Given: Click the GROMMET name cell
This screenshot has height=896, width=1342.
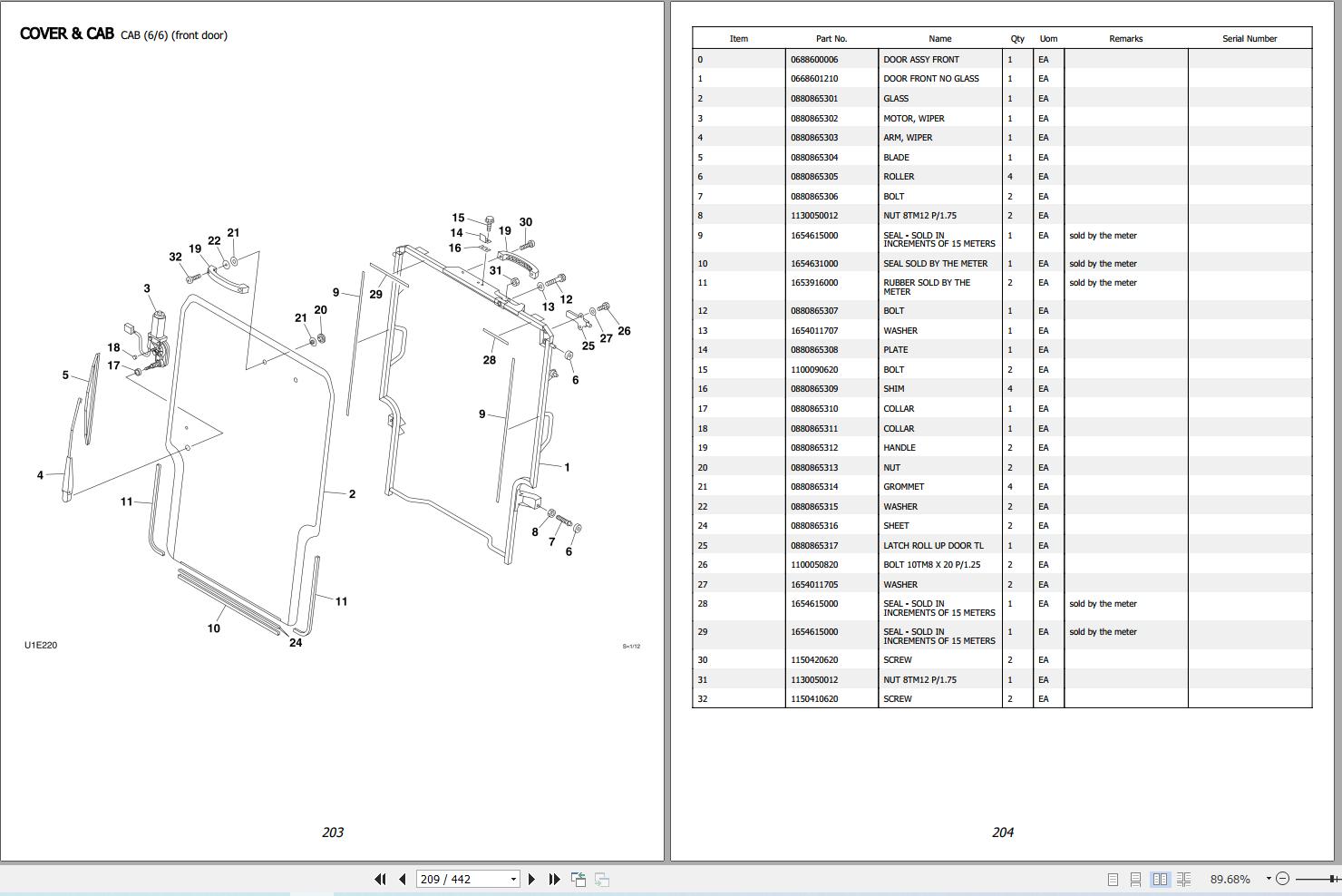Looking at the screenshot, I should (x=904, y=487).
